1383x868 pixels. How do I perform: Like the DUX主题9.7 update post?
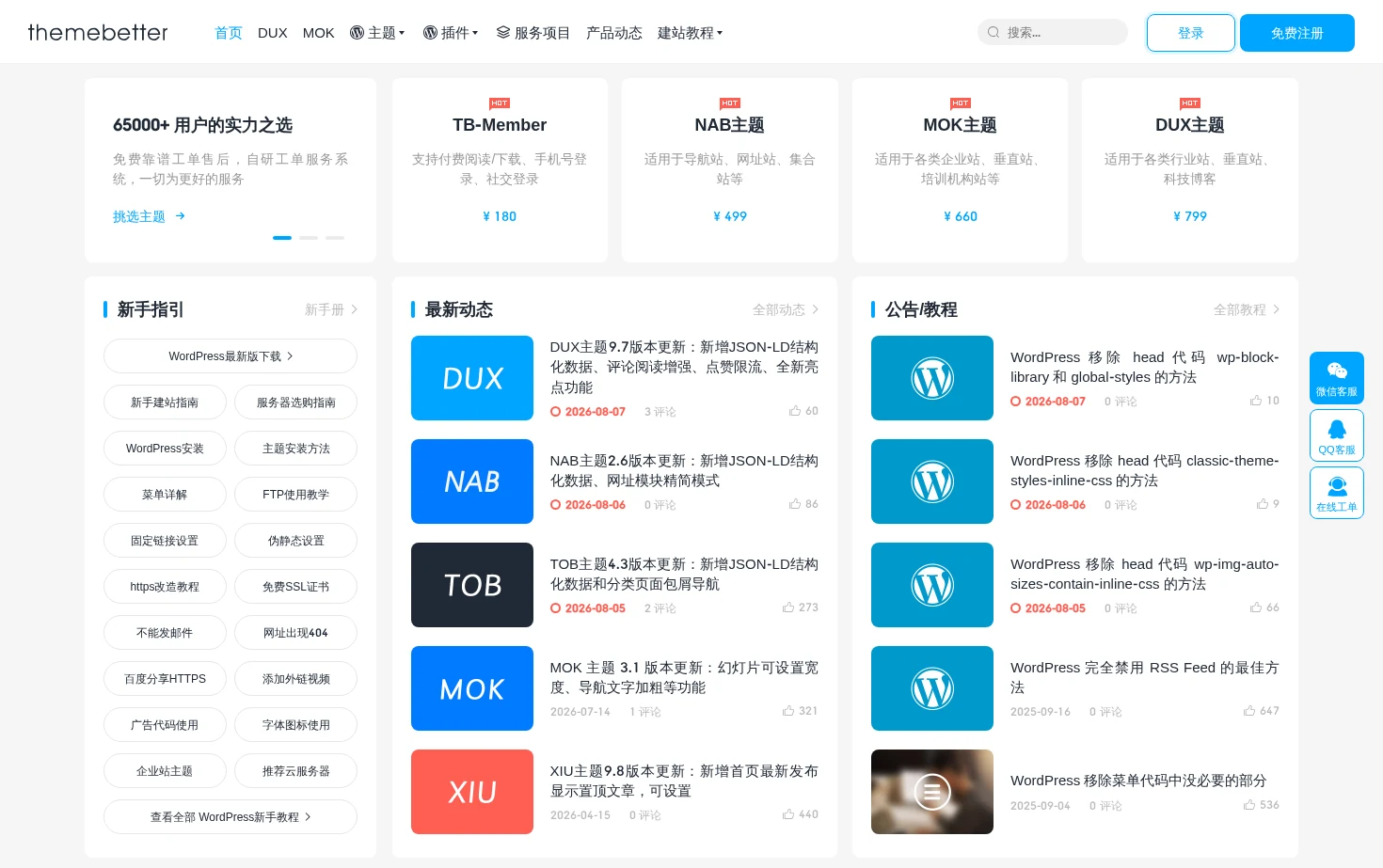click(803, 411)
